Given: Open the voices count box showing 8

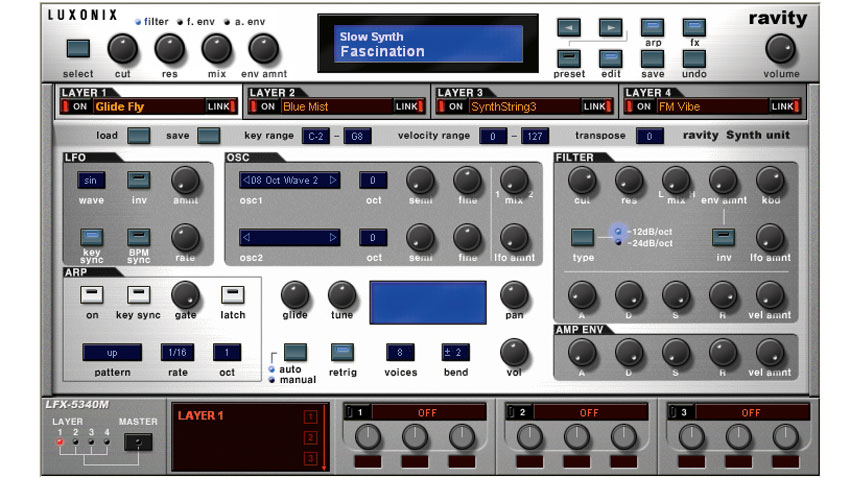Looking at the screenshot, I should (400, 352).
